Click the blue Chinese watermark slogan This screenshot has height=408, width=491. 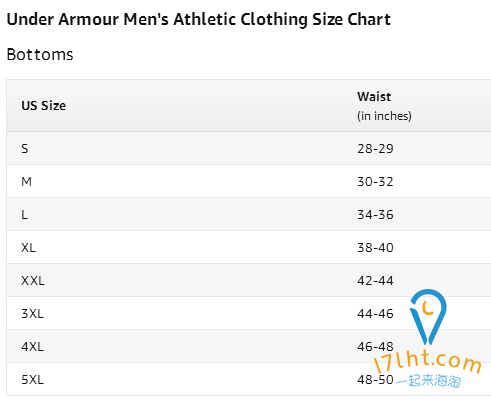coord(429,381)
